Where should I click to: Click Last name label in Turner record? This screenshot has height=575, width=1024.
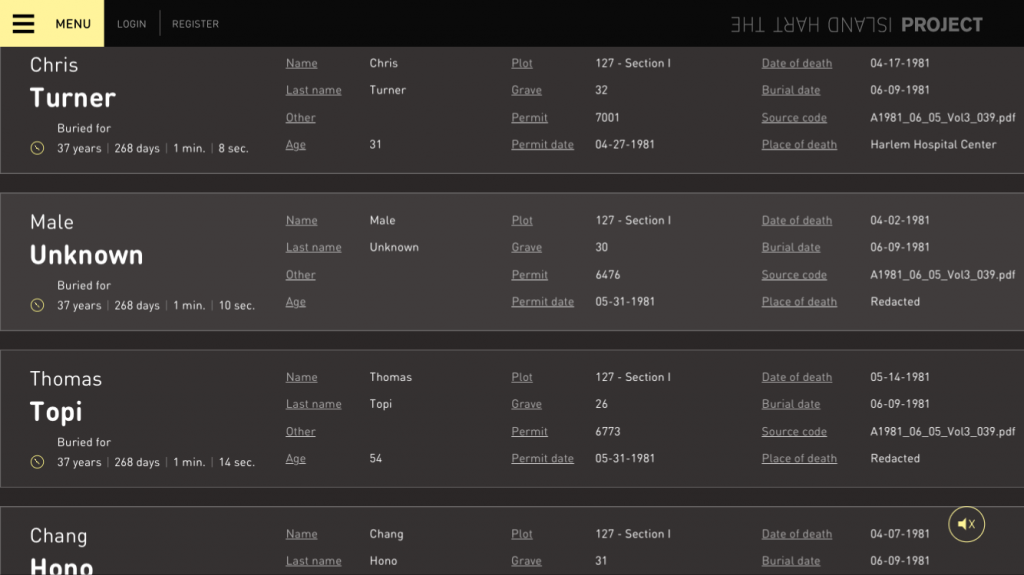tap(313, 91)
